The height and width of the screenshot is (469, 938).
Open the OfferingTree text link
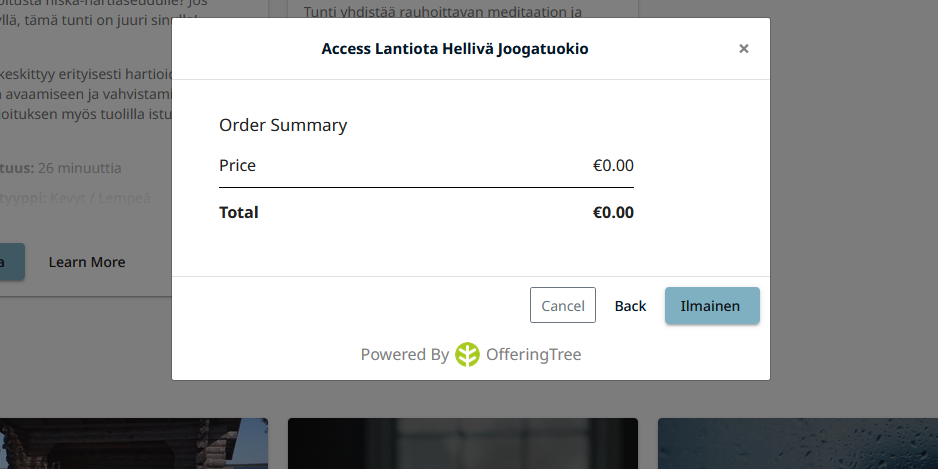coord(533,354)
